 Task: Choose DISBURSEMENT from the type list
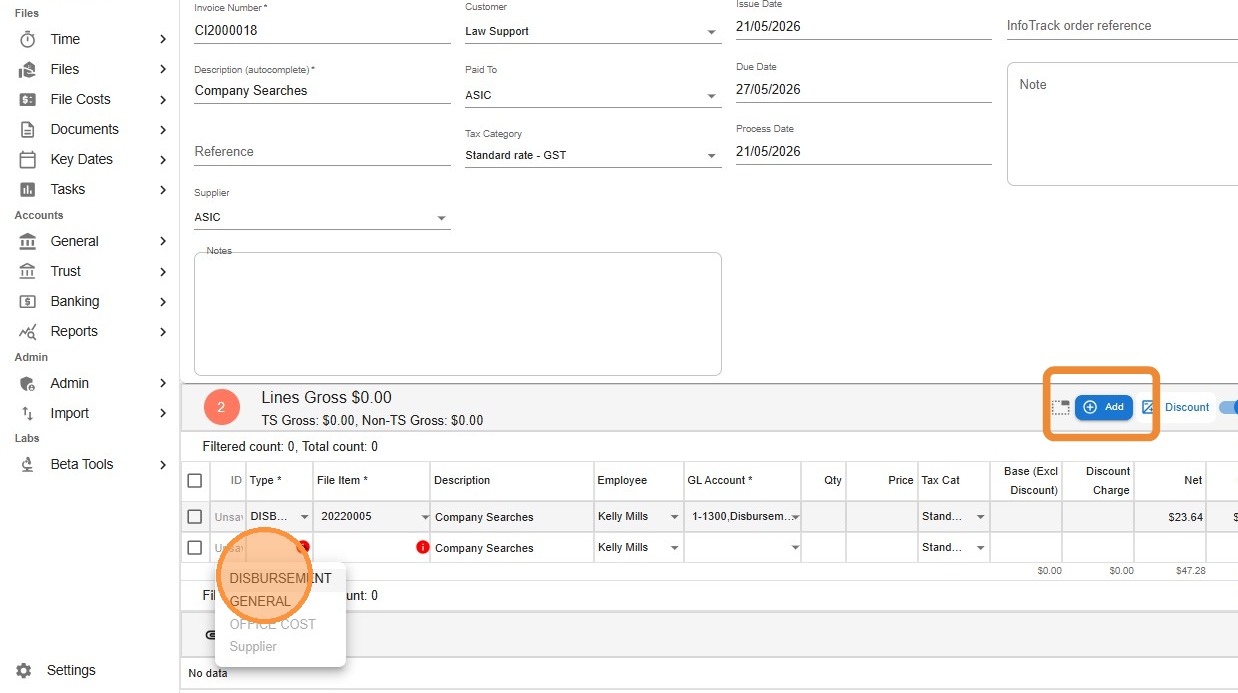[280, 578]
